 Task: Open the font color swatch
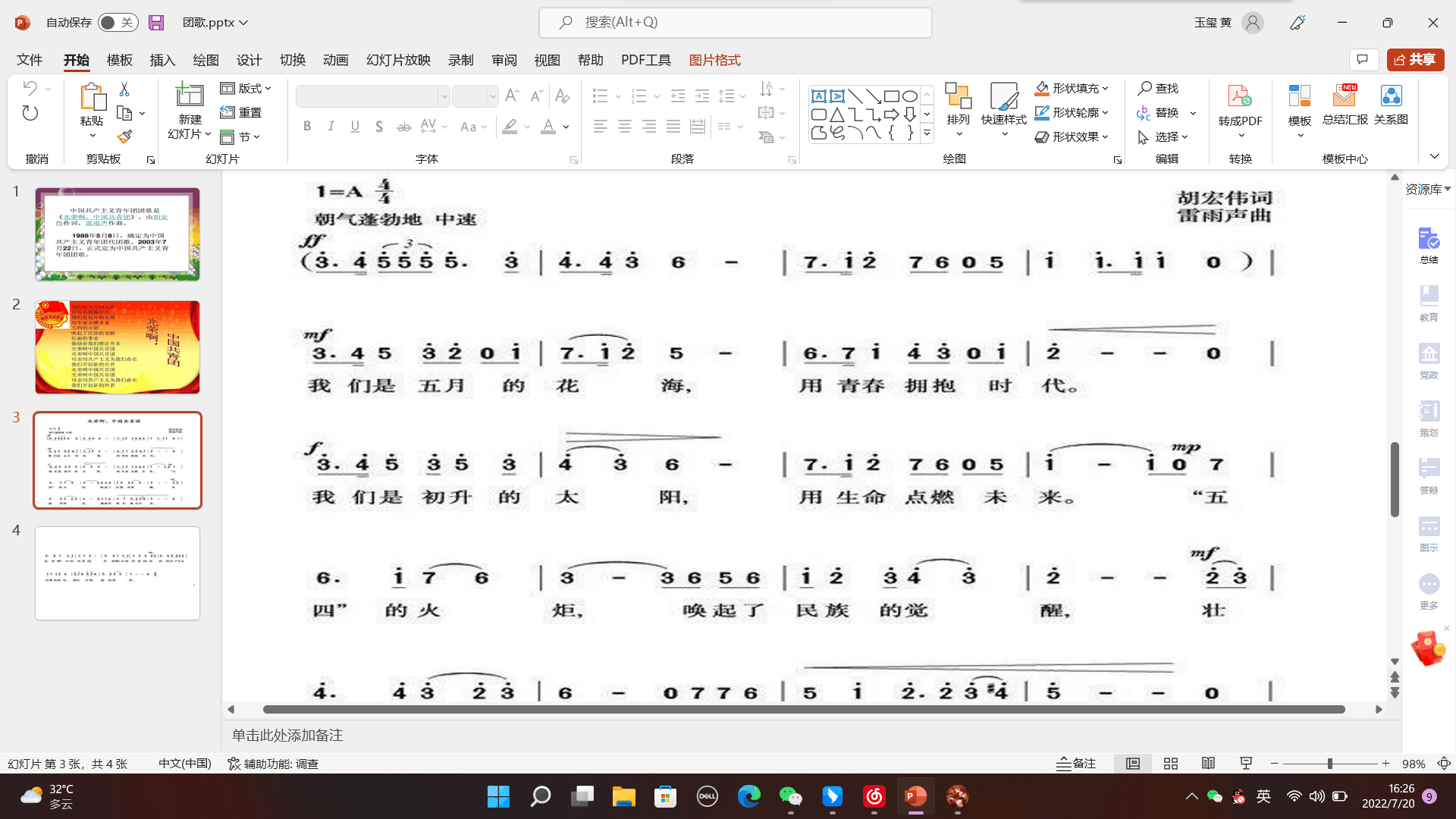click(548, 126)
